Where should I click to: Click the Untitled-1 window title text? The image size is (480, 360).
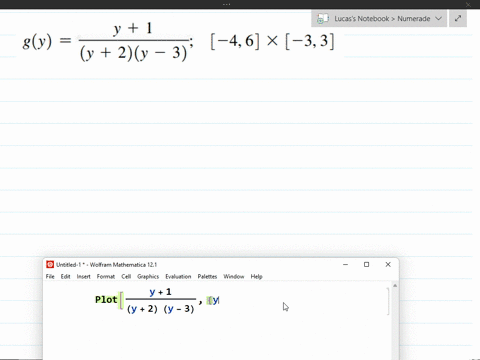(x=106, y=265)
